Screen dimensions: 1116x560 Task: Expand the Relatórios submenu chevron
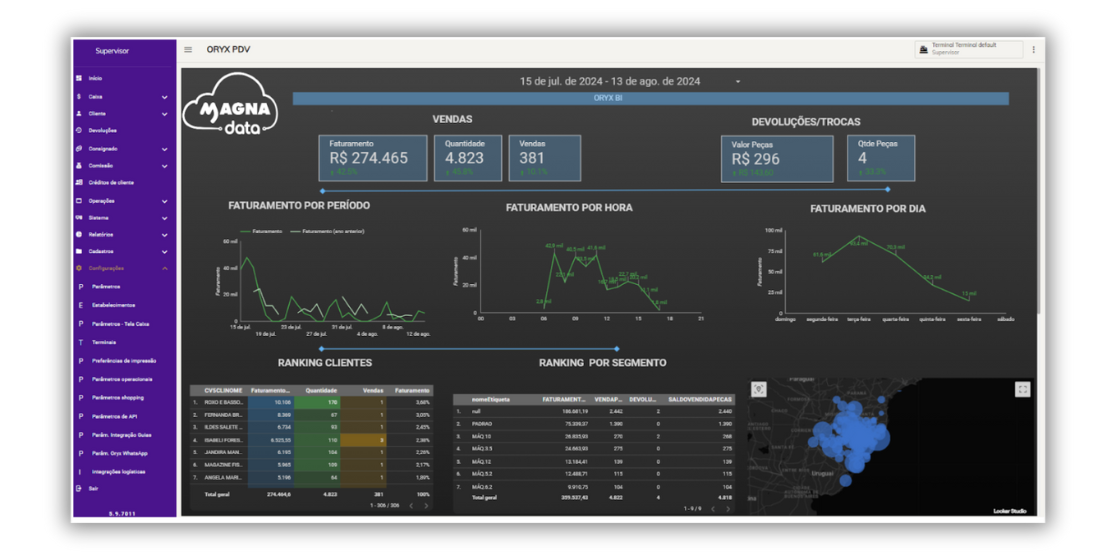pos(164,235)
